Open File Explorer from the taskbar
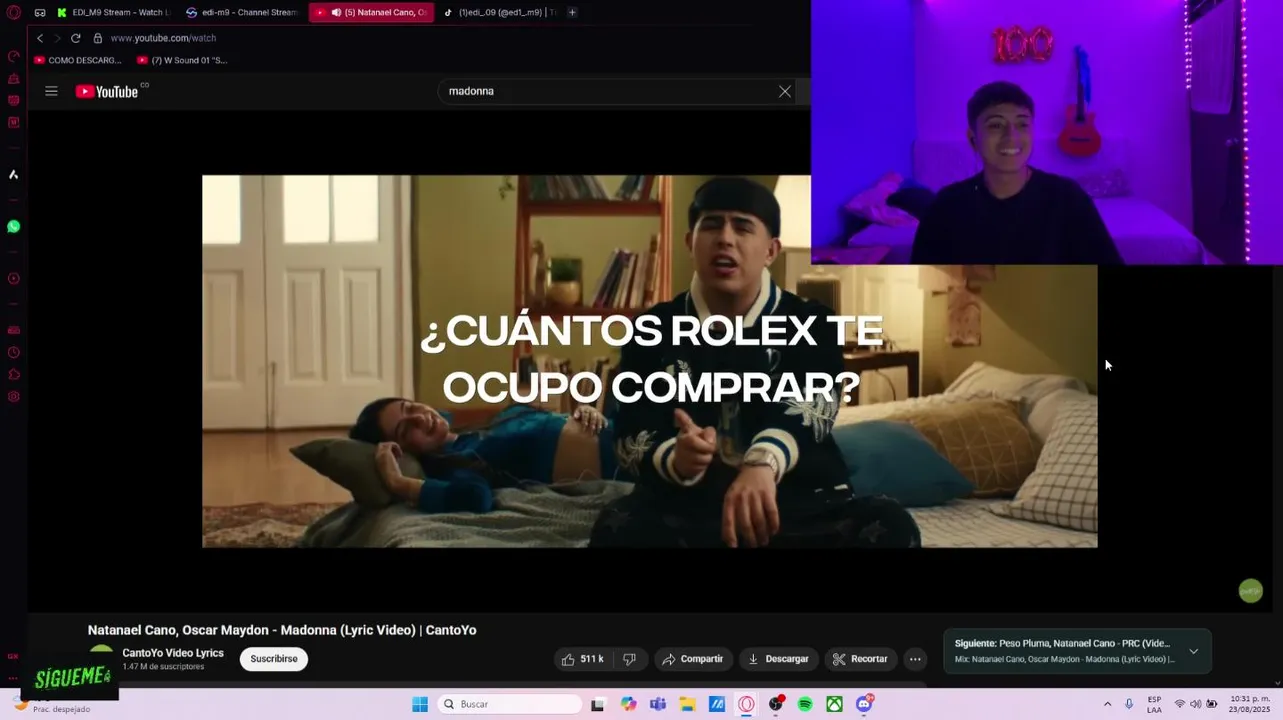 tap(687, 704)
